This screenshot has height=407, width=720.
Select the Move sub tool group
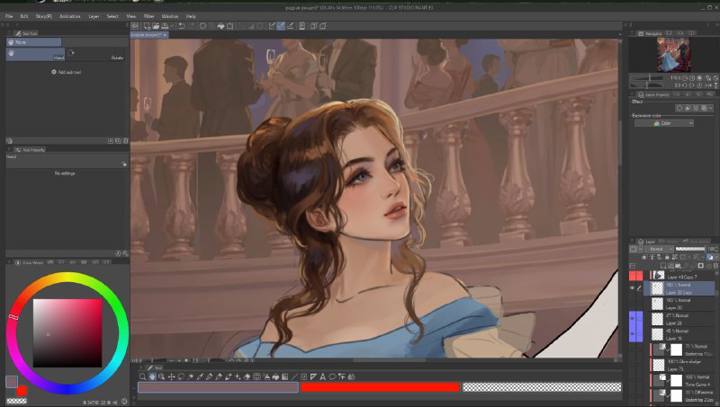click(x=34, y=42)
